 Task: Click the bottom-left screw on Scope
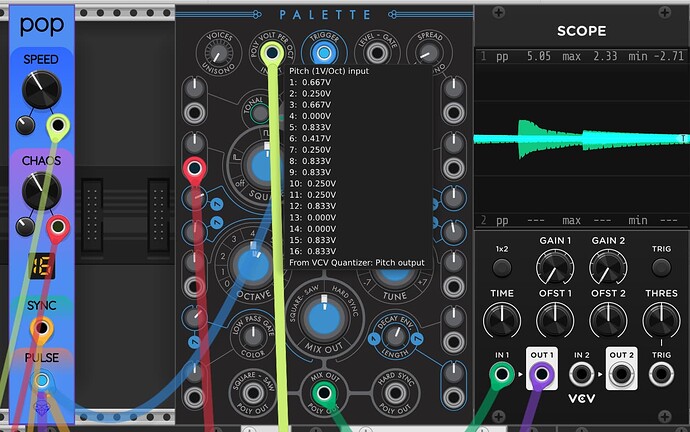pyautogui.click(x=498, y=416)
